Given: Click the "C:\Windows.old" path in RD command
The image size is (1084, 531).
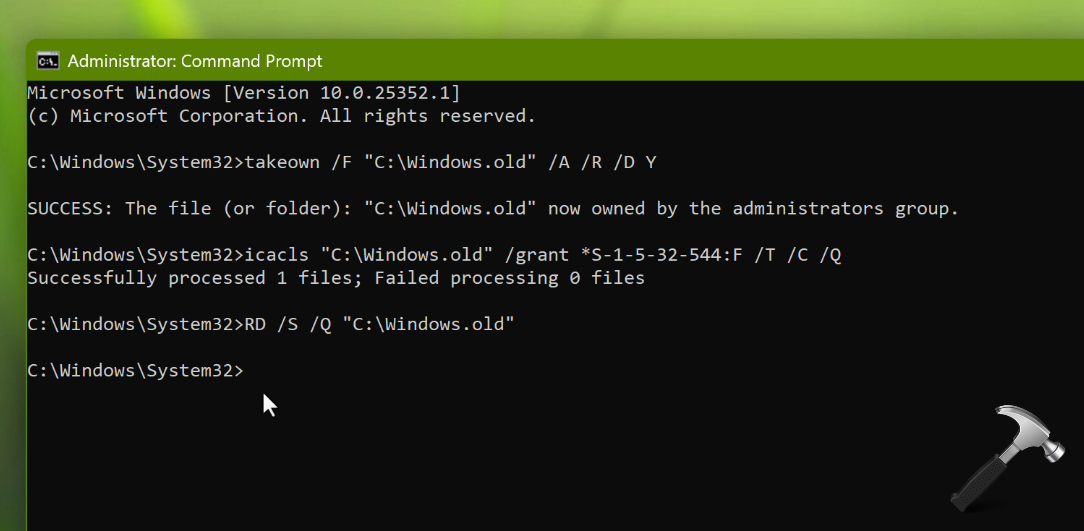Looking at the screenshot, I should [x=428, y=324].
